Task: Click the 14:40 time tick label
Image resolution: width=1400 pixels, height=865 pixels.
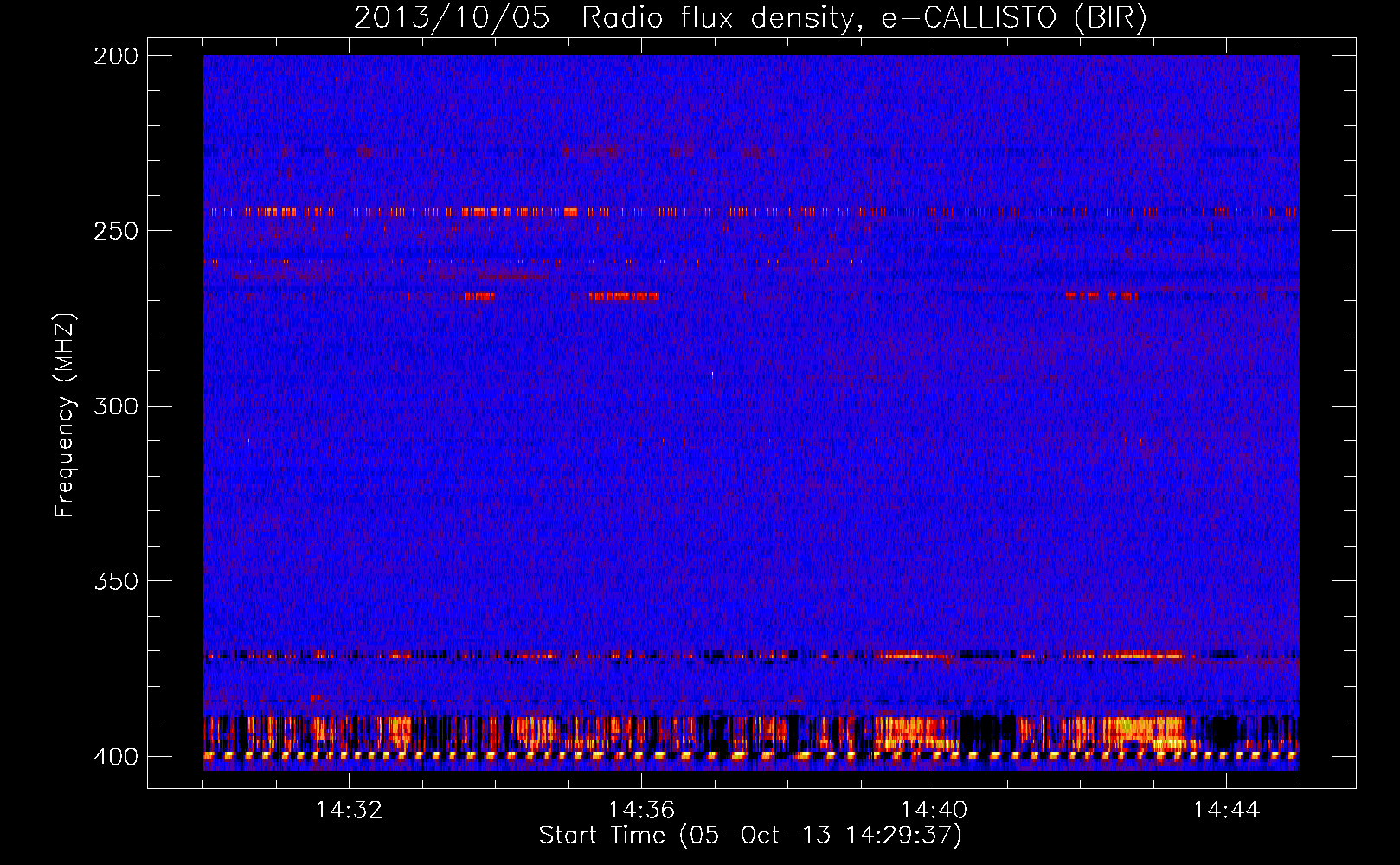Action: click(x=934, y=810)
